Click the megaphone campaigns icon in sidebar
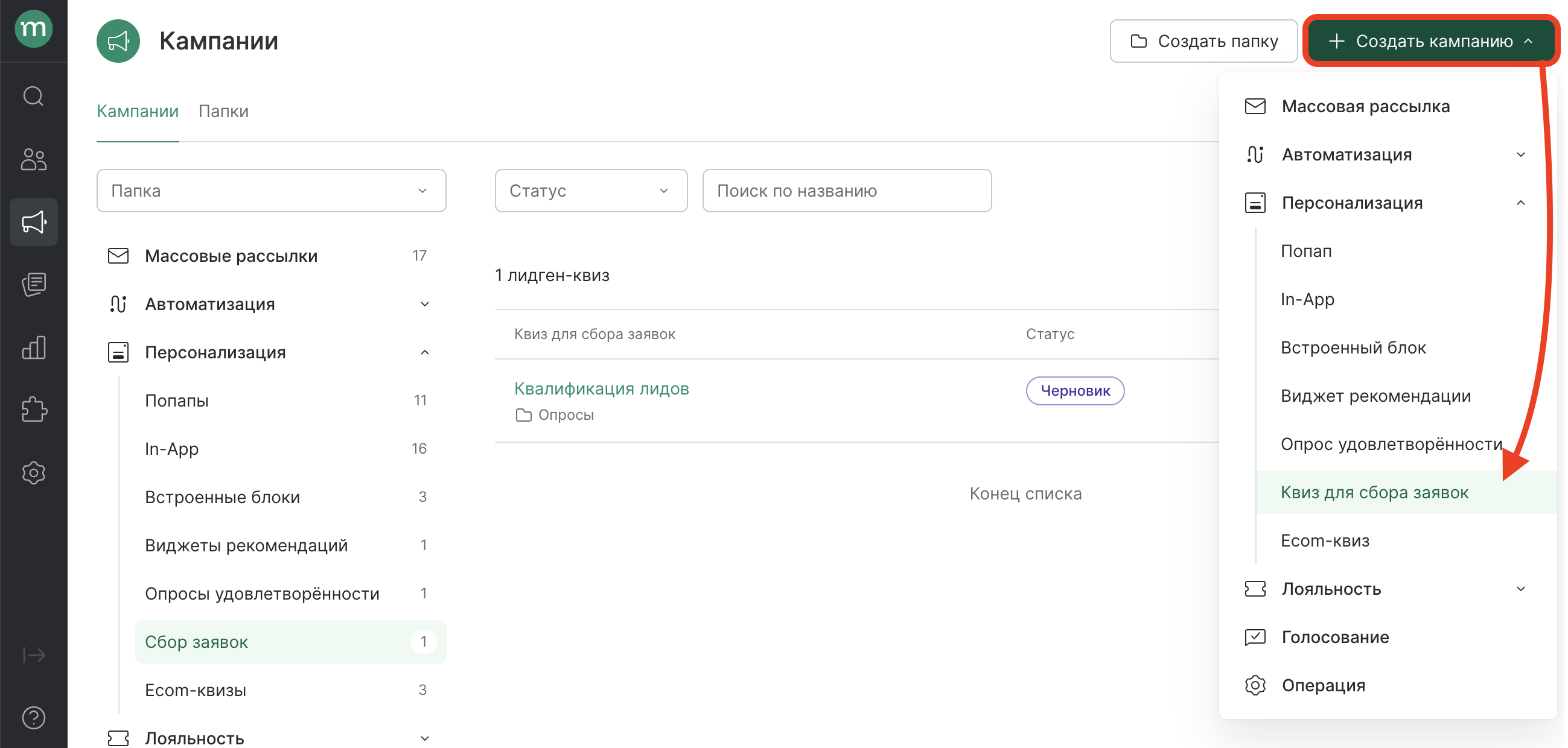 click(x=33, y=221)
